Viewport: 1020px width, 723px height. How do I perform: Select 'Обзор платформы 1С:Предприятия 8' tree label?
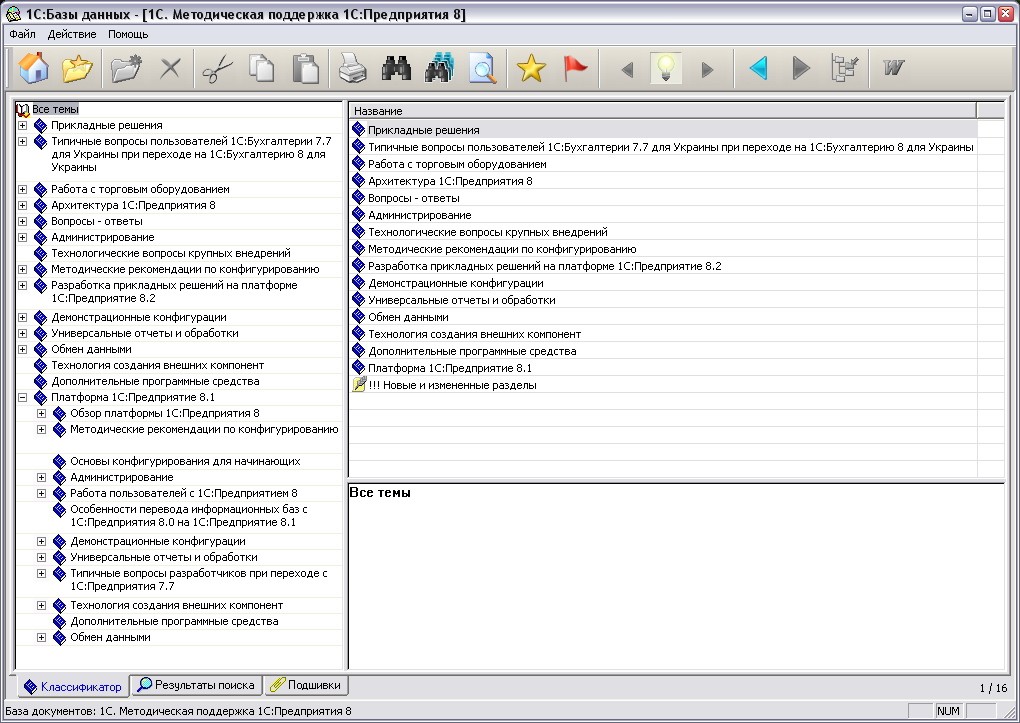[x=165, y=413]
